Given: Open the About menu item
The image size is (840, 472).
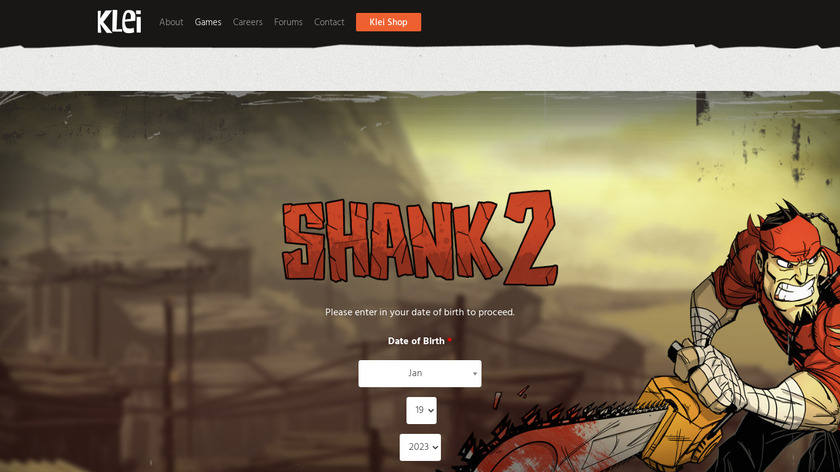Looking at the screenshot, I should click(171, 22).
